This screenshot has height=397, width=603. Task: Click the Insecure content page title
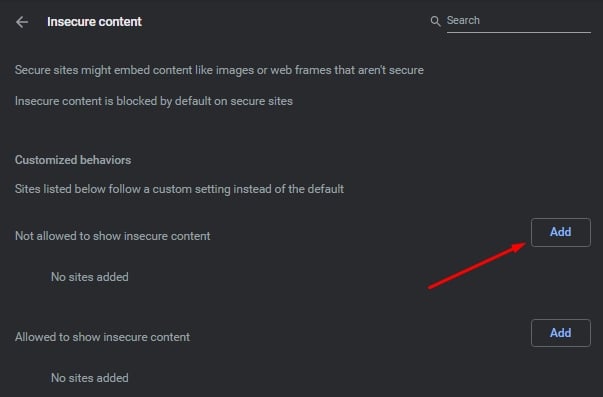click(95, 22)
